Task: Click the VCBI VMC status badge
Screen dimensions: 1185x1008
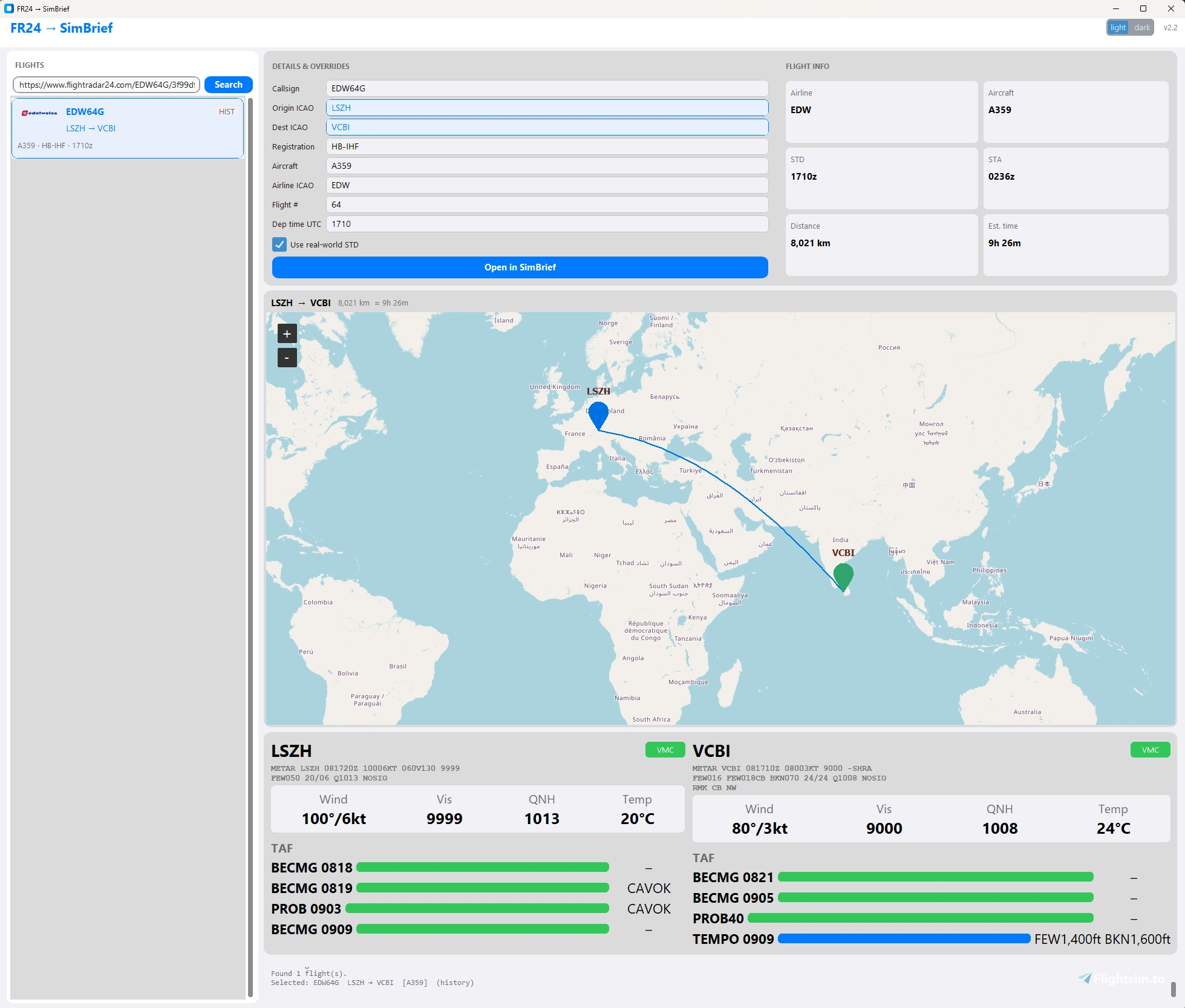Action: (1150, 750)
